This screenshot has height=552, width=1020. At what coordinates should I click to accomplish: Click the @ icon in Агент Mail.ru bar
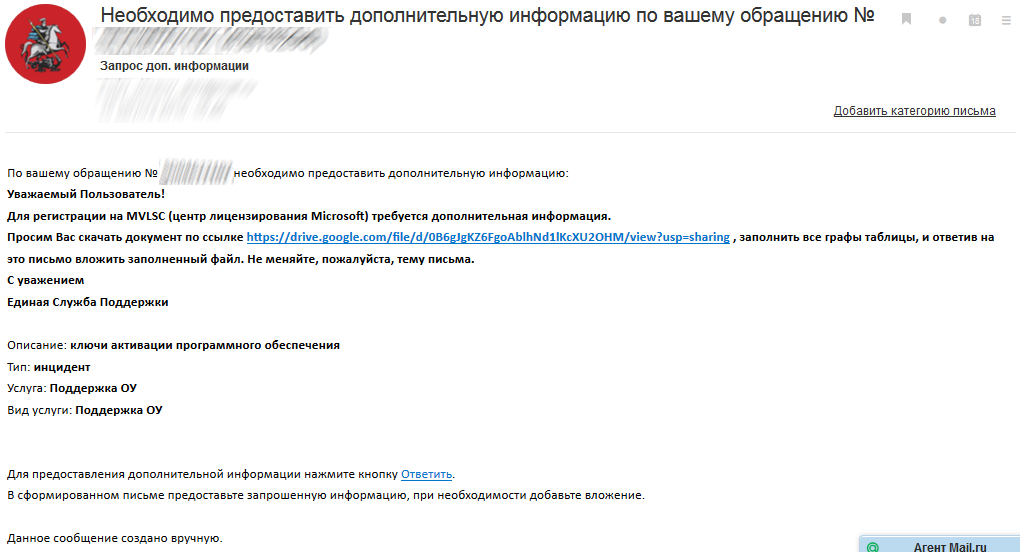pos(872,547)
